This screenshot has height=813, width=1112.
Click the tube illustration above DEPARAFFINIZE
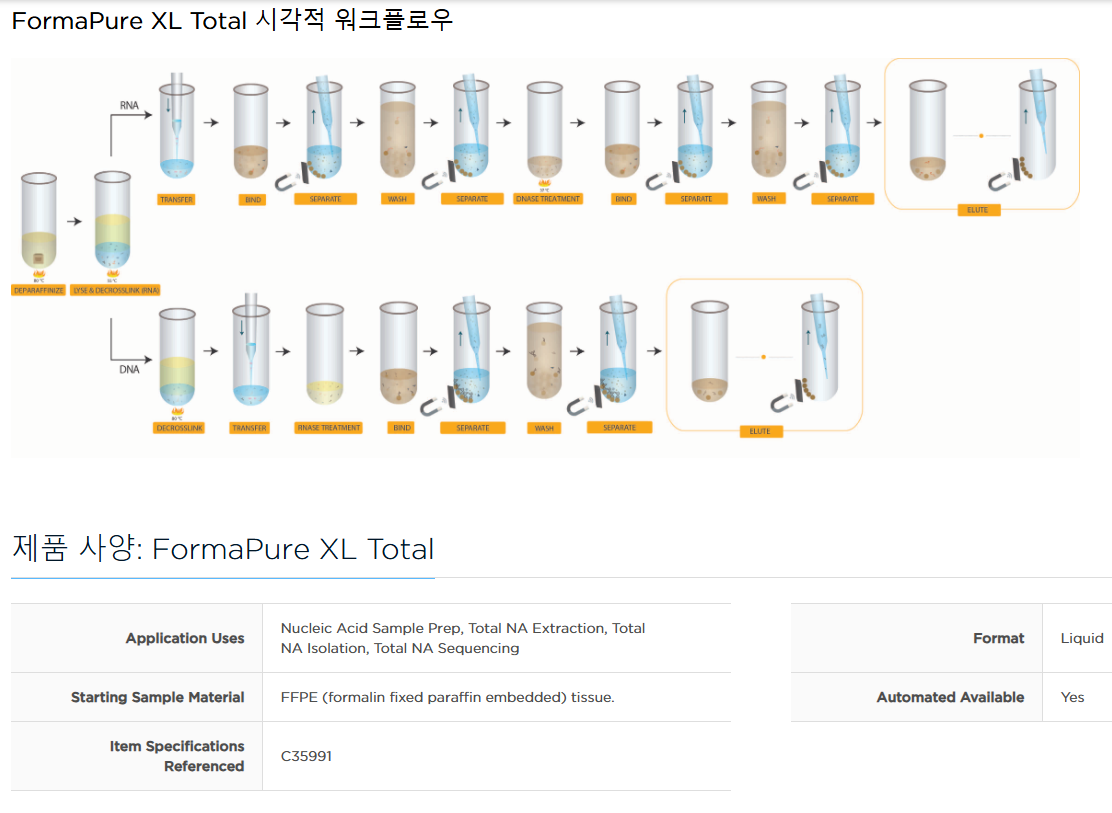click(x=39, y=220)
